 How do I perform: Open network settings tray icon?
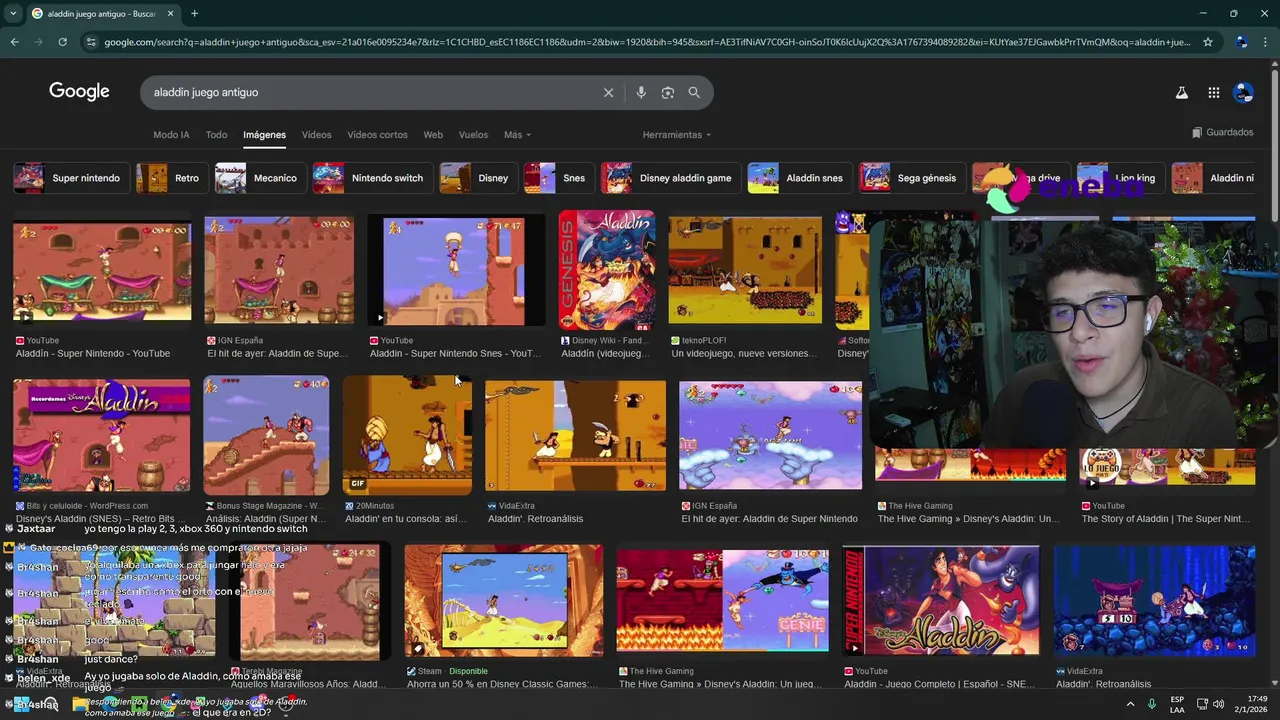[x=1202, y=704]
